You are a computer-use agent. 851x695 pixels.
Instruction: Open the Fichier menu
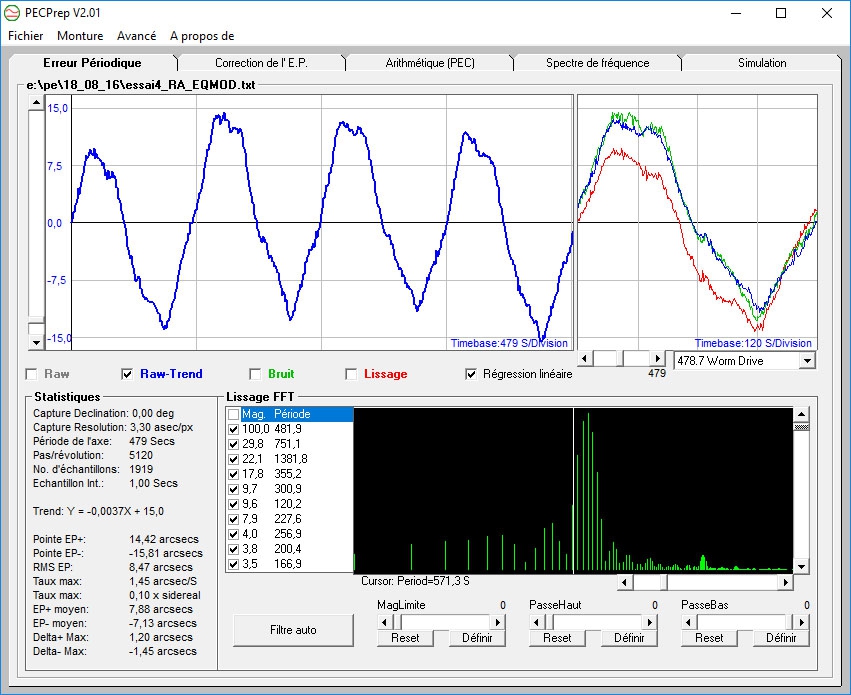pos(25,35)
